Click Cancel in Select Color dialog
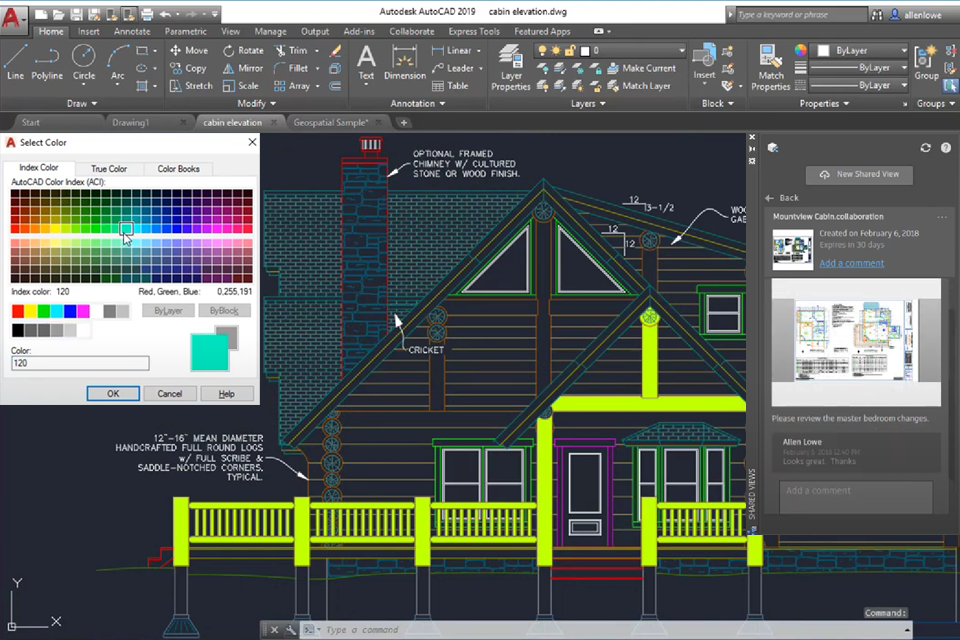 [x=170, y=393]
